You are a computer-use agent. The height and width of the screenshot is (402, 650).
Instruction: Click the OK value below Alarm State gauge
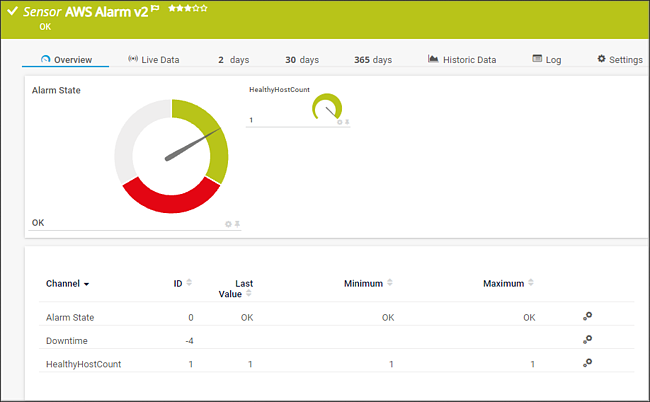(38, 223)
